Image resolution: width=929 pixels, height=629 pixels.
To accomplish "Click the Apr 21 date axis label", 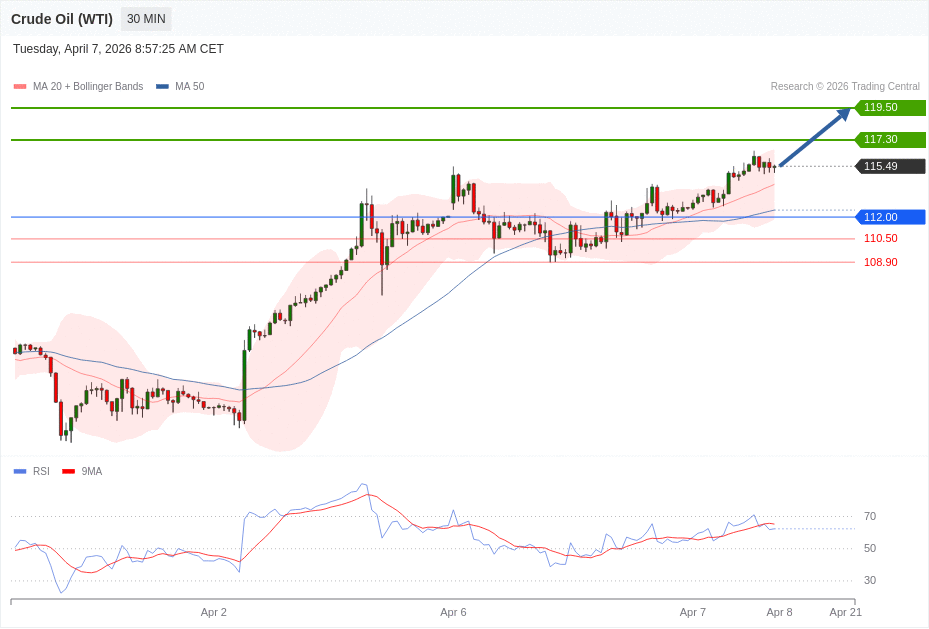I will pos(845,612).
